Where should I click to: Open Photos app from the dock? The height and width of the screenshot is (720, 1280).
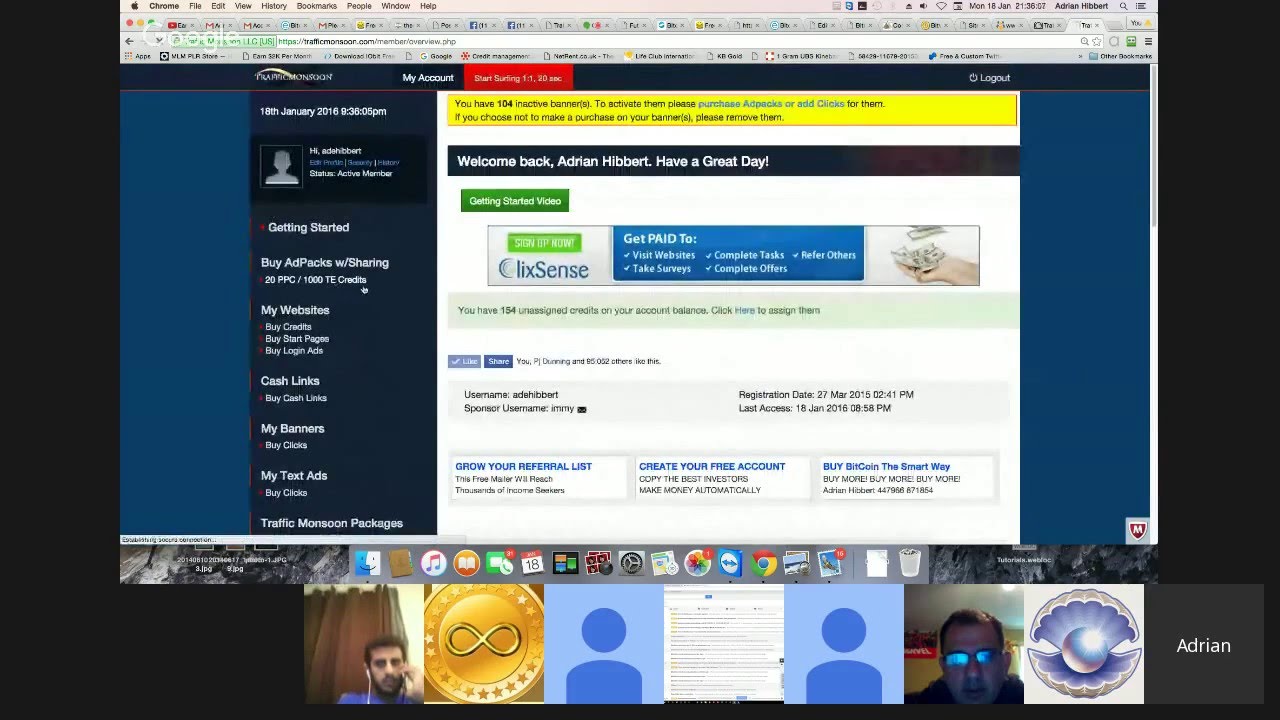[x=697, y=564]
